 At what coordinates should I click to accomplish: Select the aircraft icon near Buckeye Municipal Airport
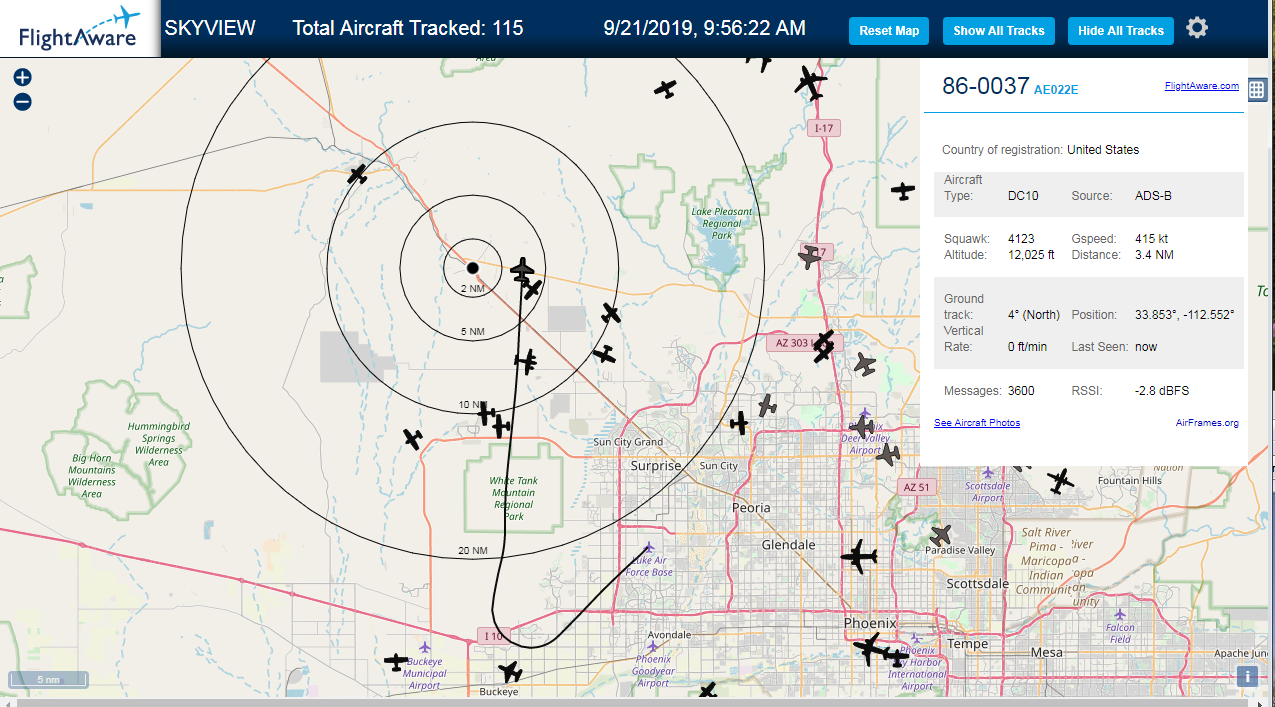pos(397,661)
